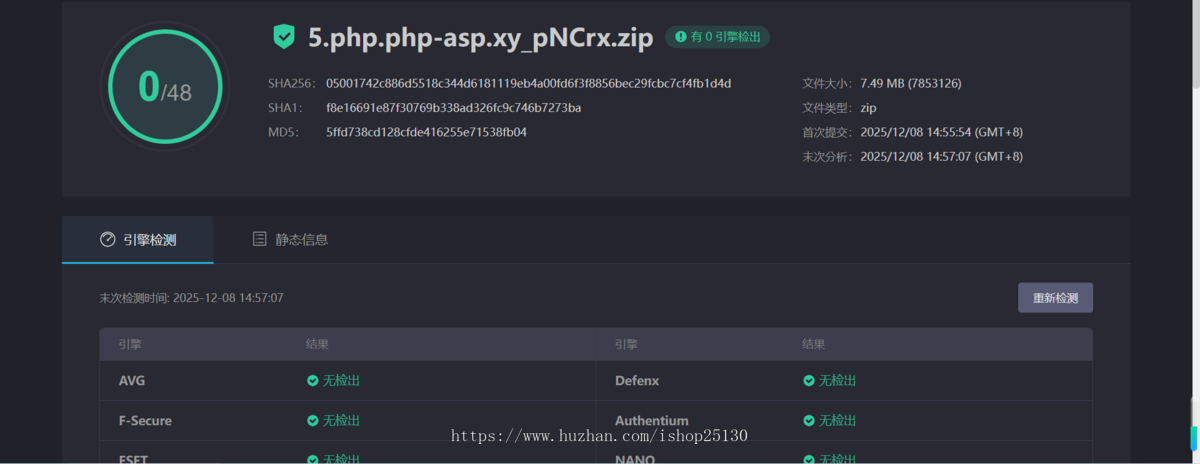Click the green check icon in the Defenx row
The image size is (1200, 464).
[809, 381]
